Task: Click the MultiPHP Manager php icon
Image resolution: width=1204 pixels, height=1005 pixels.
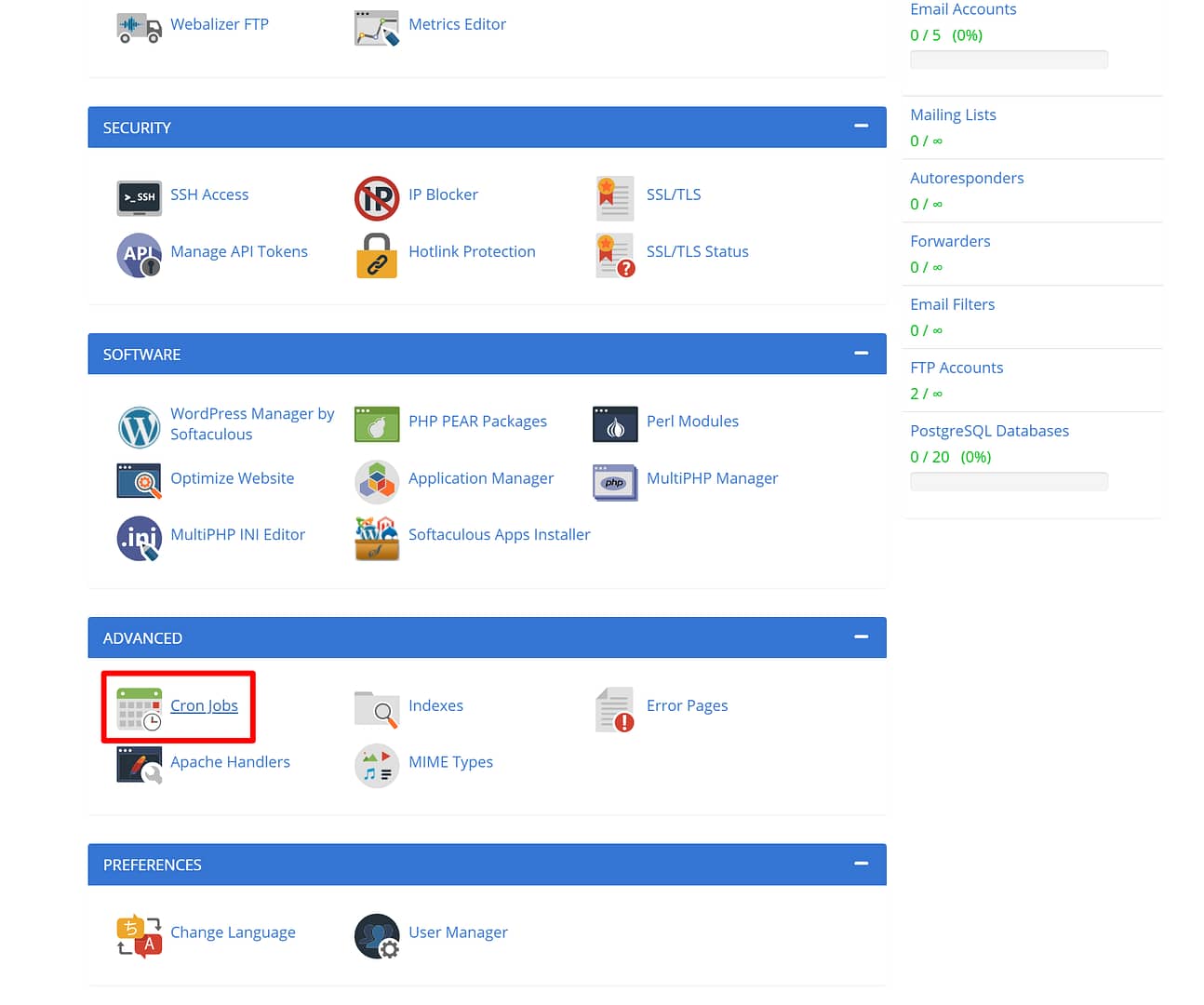Action: tap(615, 482)
